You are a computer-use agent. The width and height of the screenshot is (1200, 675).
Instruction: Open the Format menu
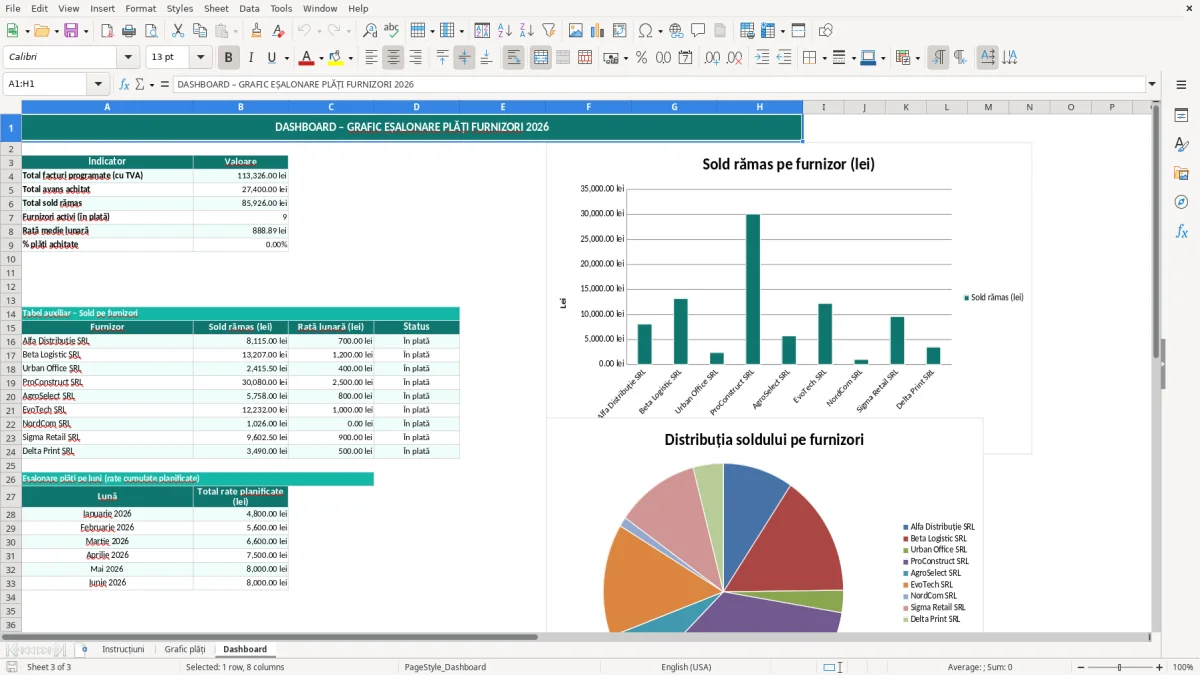point(141,8)
